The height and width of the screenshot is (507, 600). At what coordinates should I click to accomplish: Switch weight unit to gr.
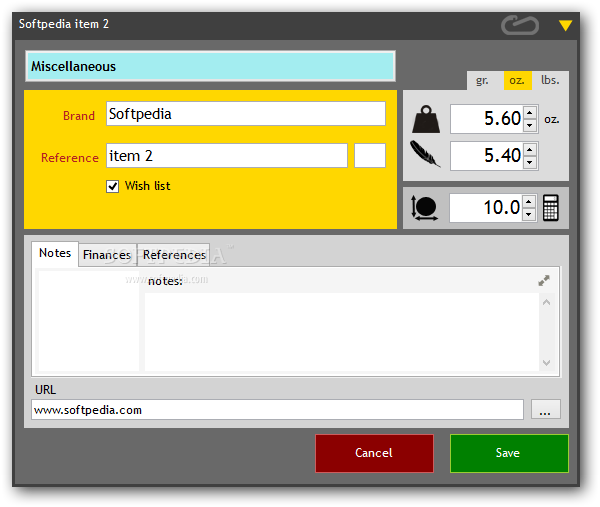click(x=482, y=80)
